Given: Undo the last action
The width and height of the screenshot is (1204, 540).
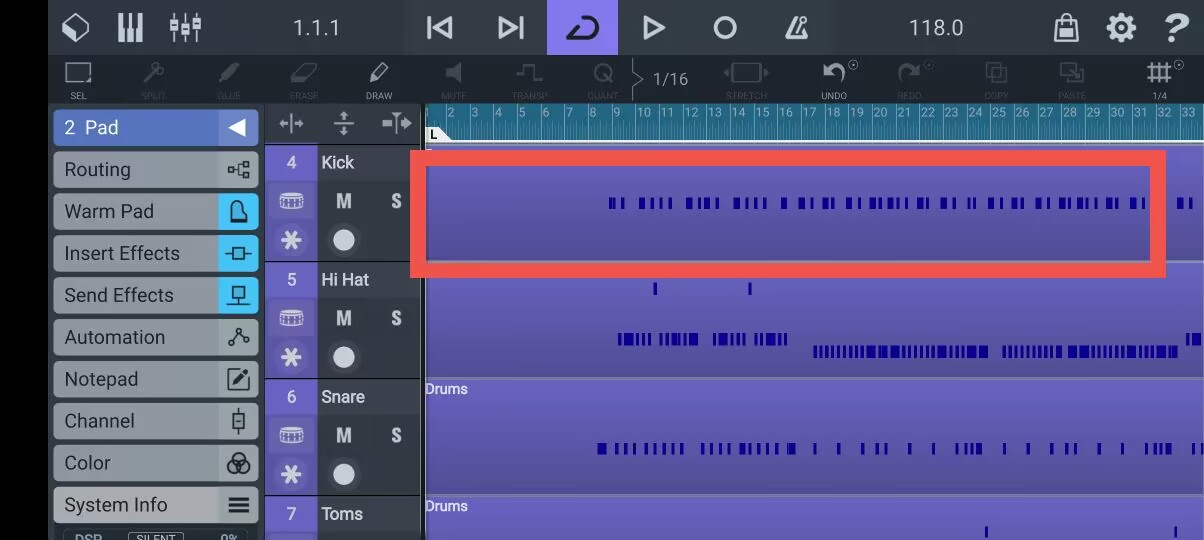Looking at the screenshot, I should [834, 79].
